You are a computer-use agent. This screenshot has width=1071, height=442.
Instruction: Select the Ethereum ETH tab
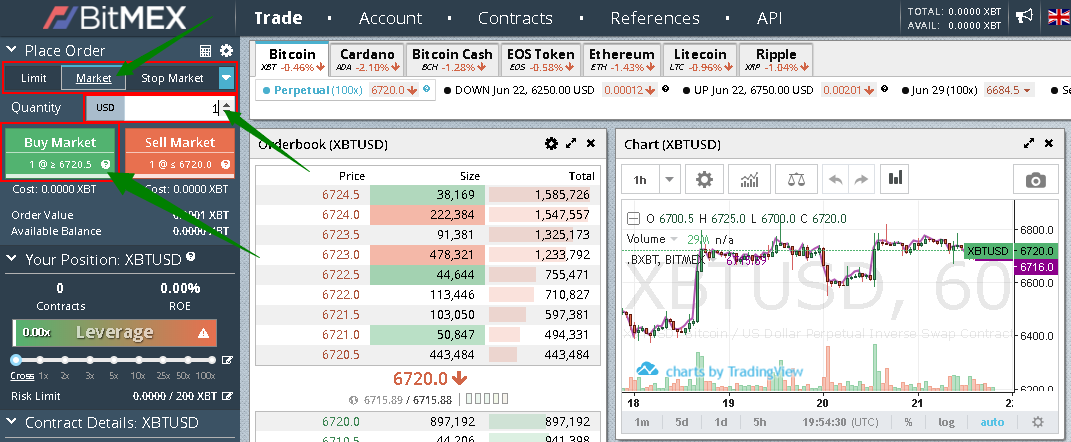coord(622,59)
